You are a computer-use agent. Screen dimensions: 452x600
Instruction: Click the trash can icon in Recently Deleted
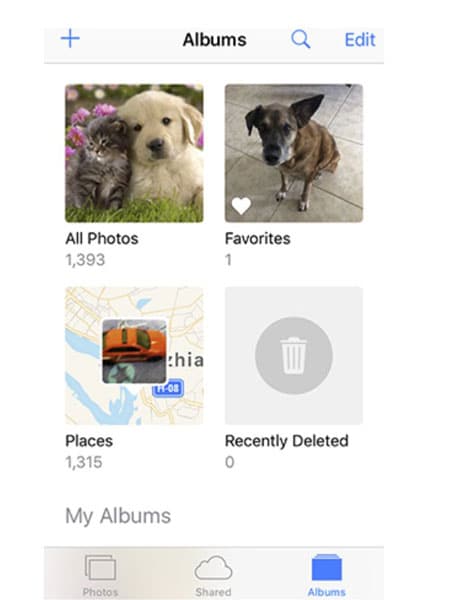click(x=294, y=355)
